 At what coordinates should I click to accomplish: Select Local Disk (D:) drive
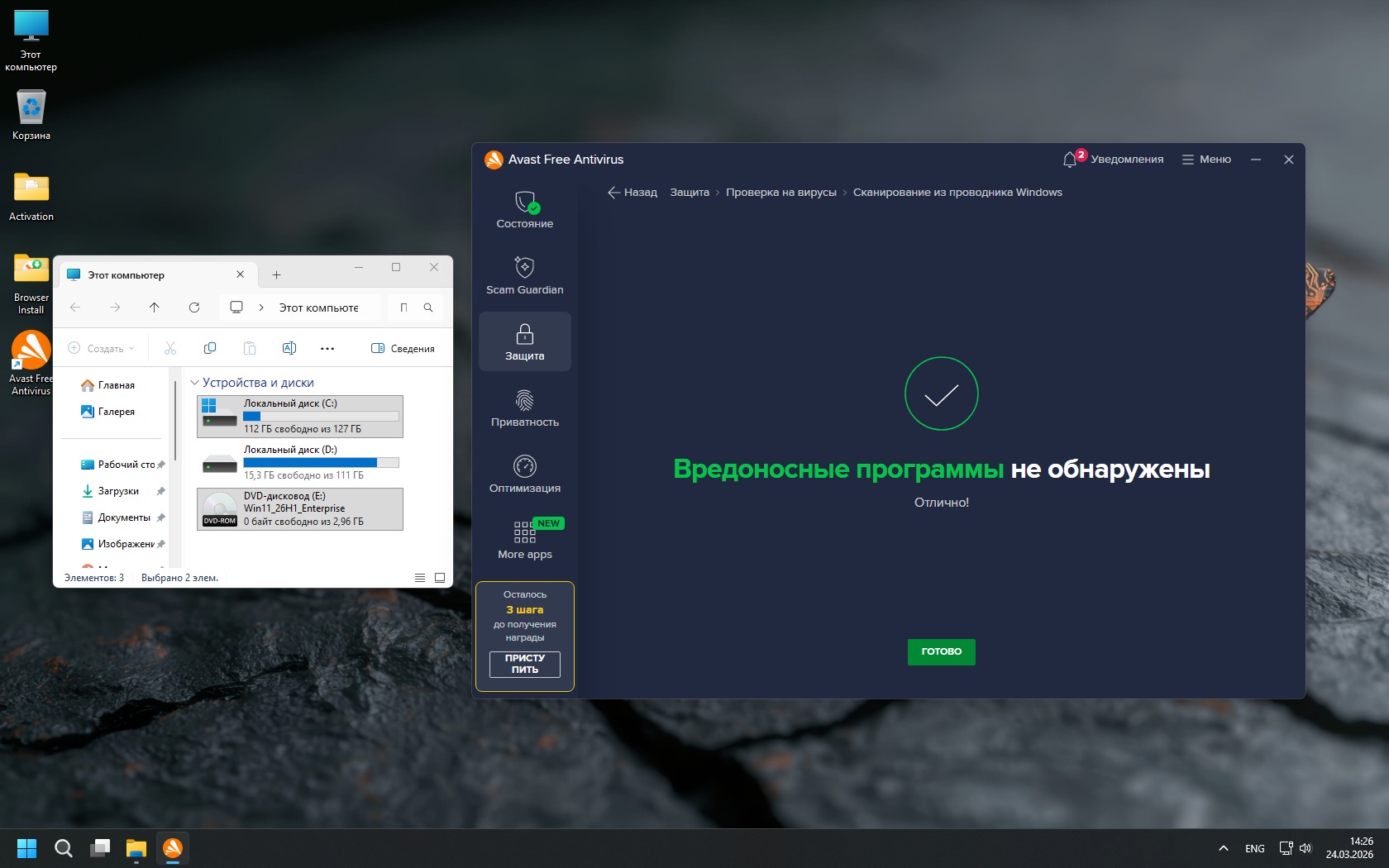[x=299, y=462]
